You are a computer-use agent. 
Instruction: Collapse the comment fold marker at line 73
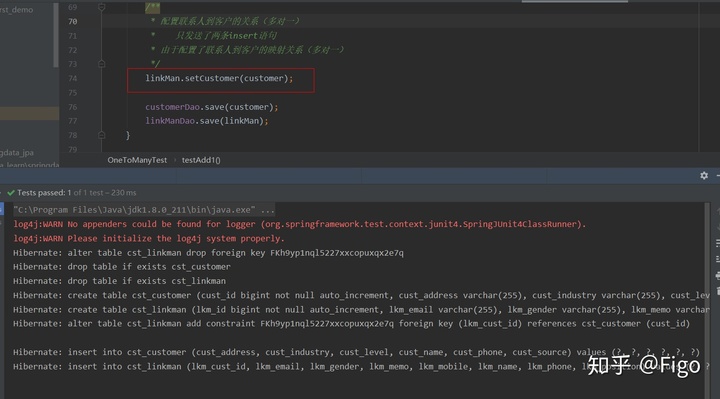coord(101,64)
